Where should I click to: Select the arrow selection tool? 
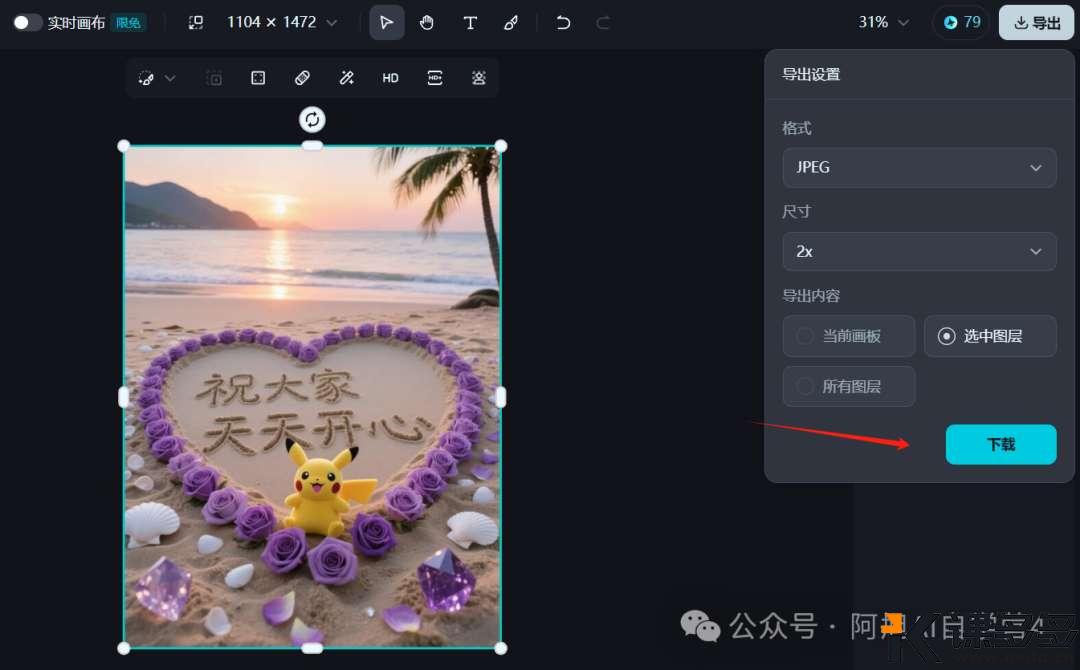point(386,23)
